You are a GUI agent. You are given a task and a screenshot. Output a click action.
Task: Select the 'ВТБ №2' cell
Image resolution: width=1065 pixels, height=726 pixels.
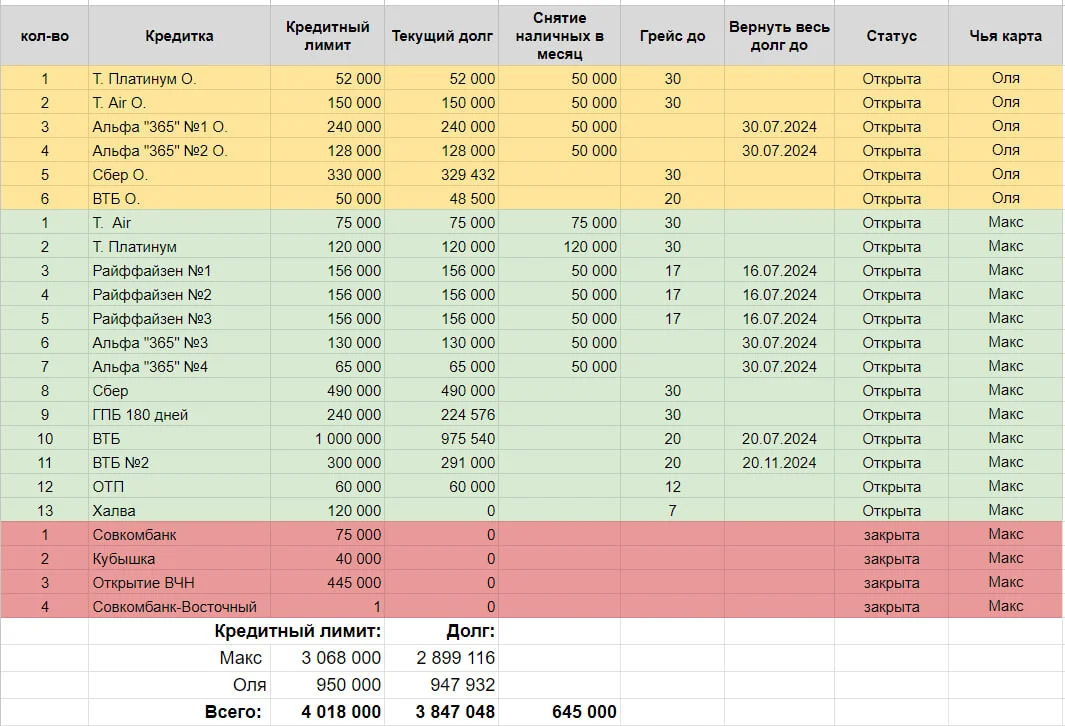pos(179,462)
